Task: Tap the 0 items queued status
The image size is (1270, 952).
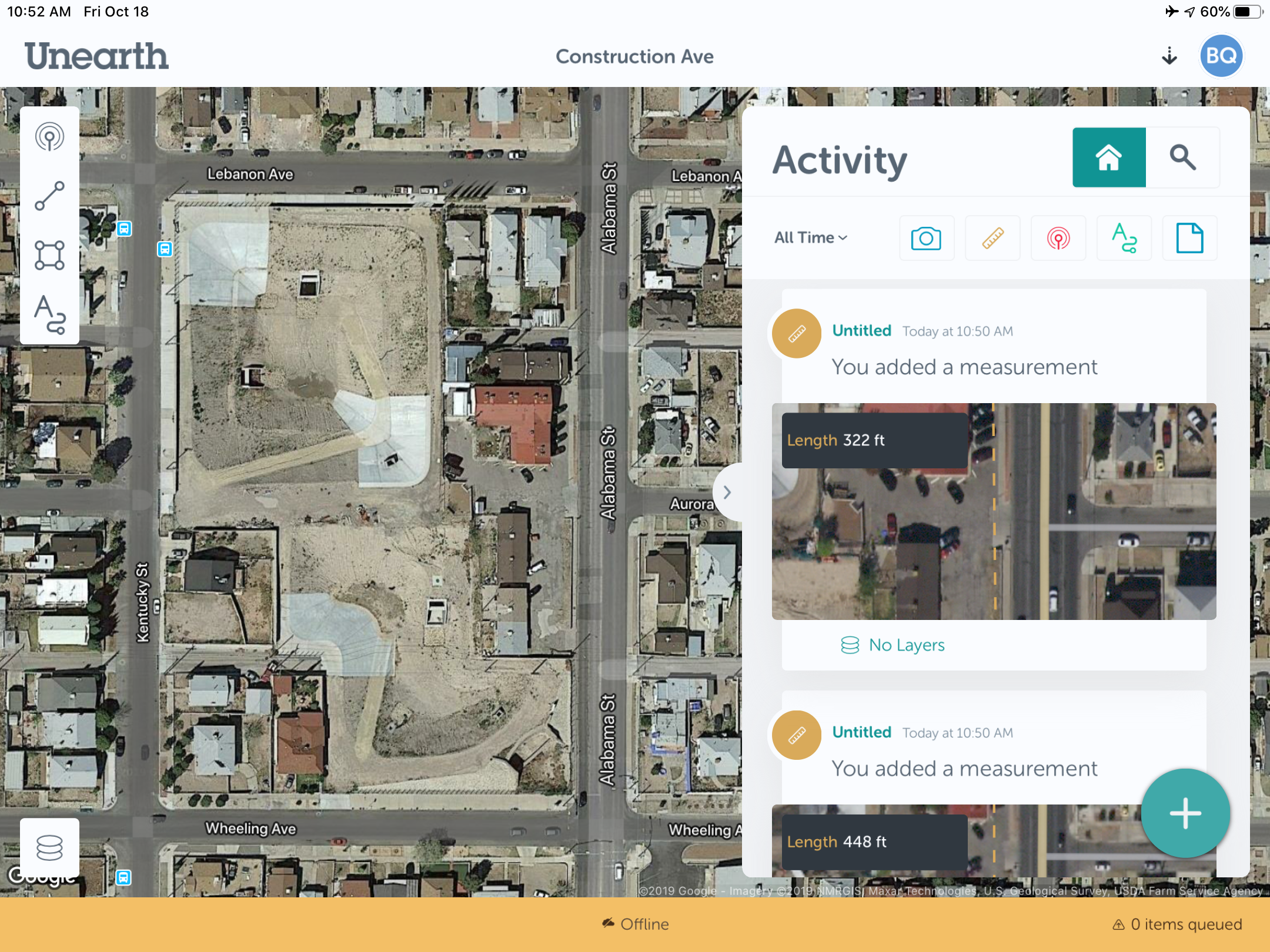Action: click(1177, 924)
